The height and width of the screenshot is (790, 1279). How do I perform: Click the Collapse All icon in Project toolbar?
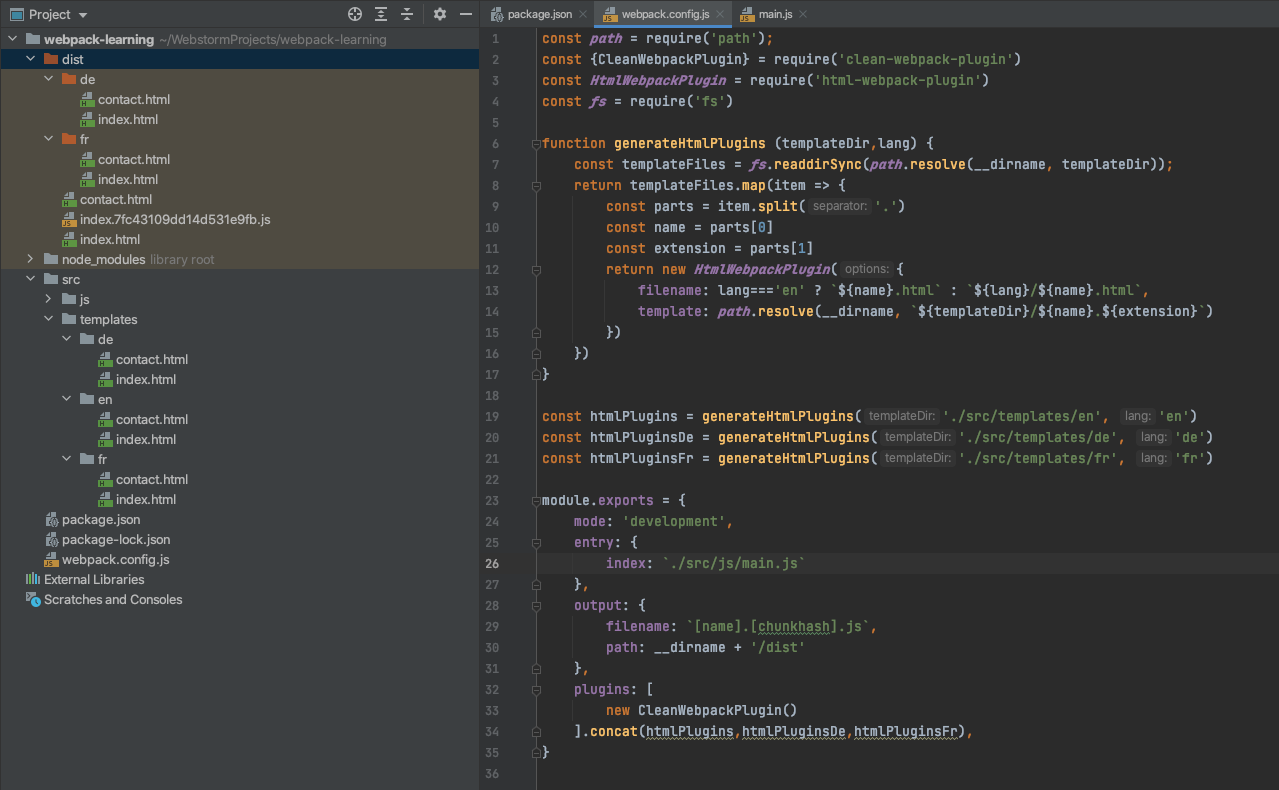point(407,14)
